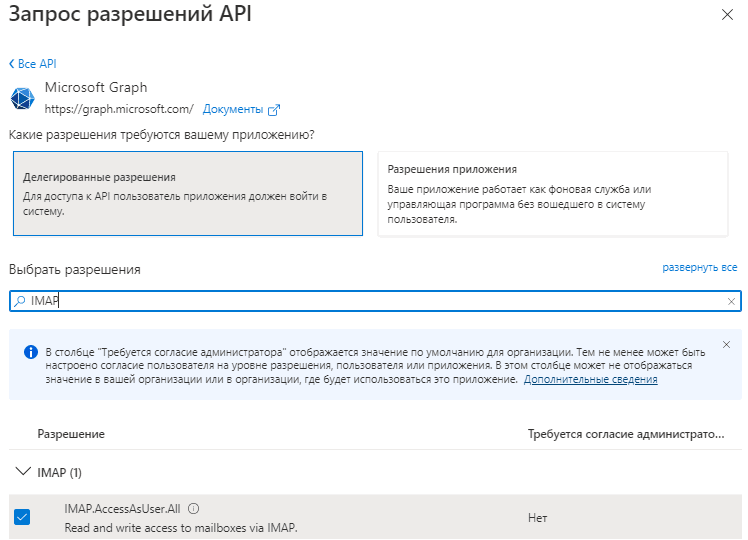The height and width of the screenshot is (540, 748).
Task: Go back via Все API link
Action: click(37, 63)
